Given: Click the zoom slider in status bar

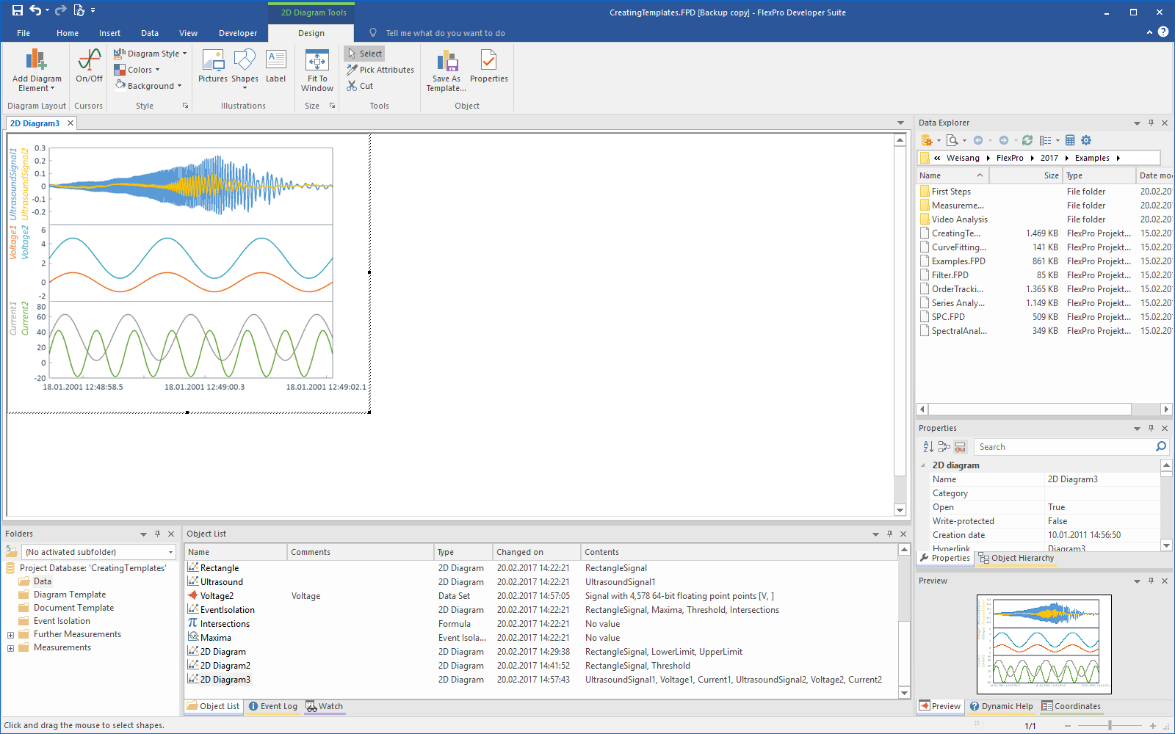Looking at the screenshot, I should [1110, 725].
